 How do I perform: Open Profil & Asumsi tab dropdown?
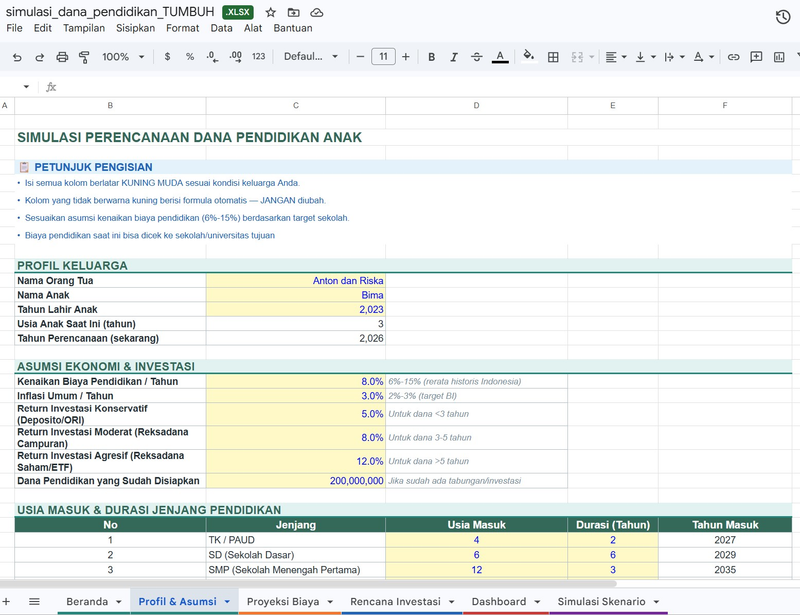227,602
